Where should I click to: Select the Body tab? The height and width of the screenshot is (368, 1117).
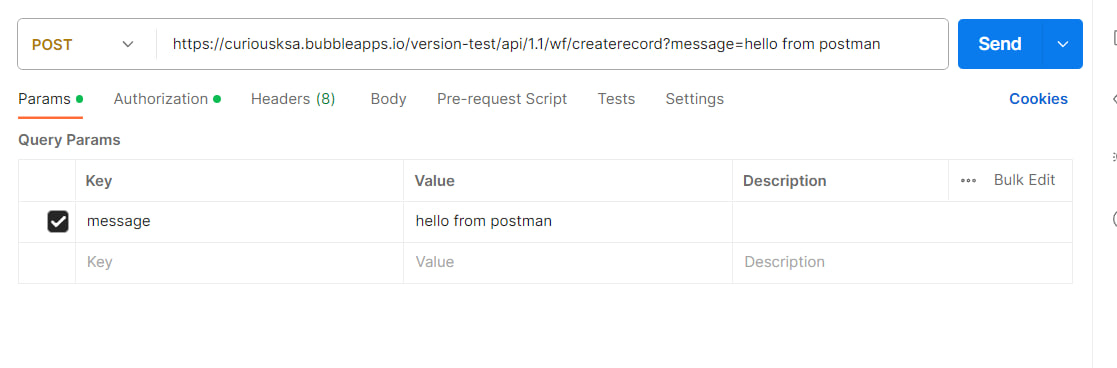point(388,99)
